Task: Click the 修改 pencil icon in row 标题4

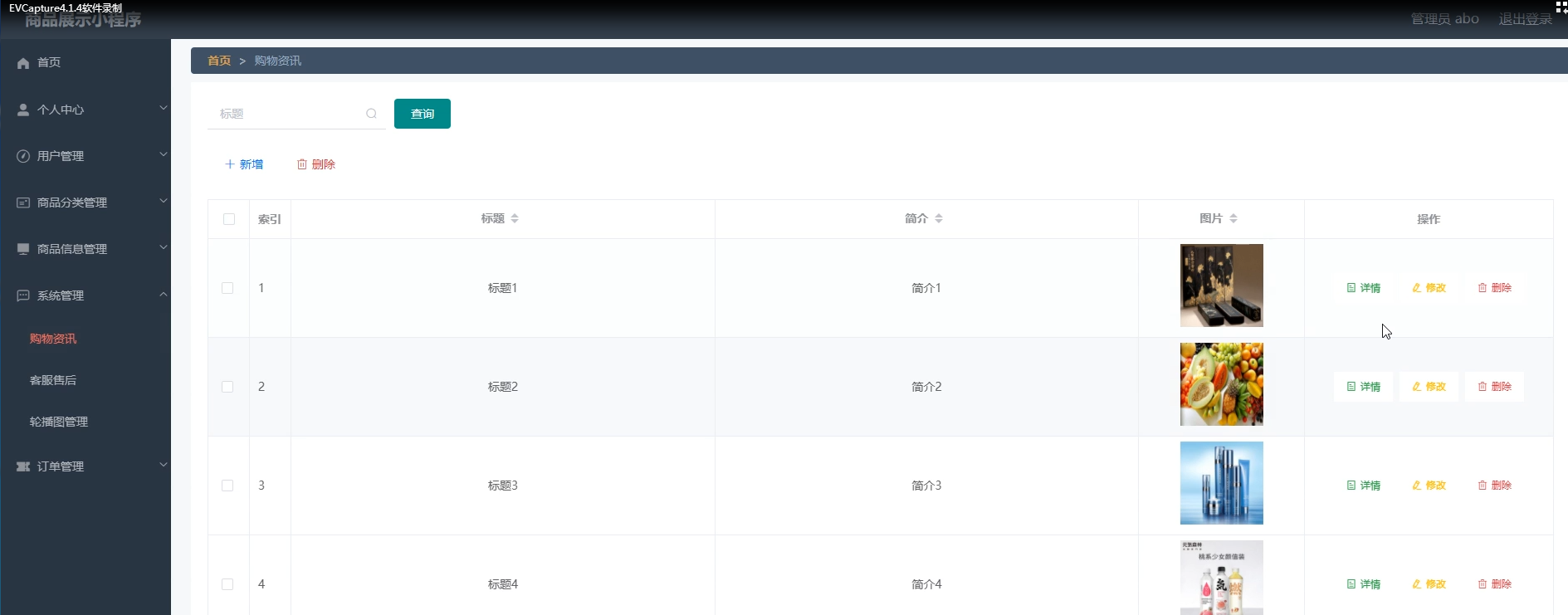Action: click(x=1417, y=584)
